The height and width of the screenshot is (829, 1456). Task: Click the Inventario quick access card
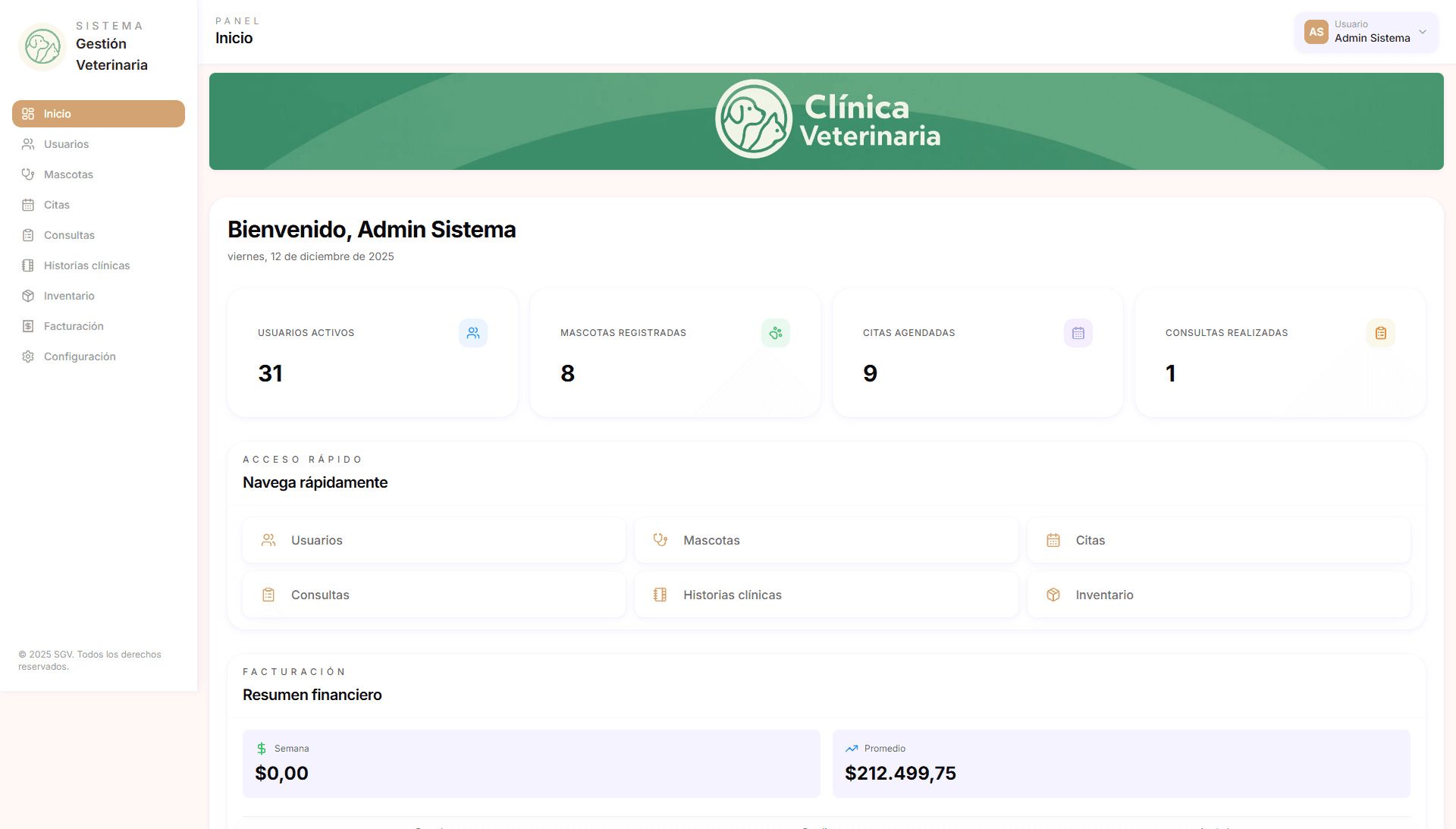coord(1218,595)
